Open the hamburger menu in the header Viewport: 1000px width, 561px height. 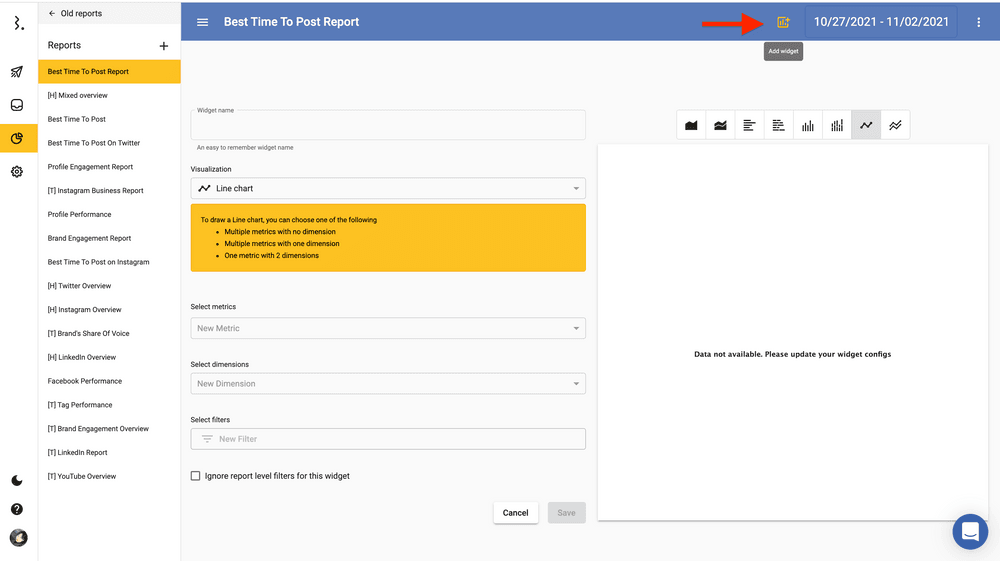click(x=203, y=22)
